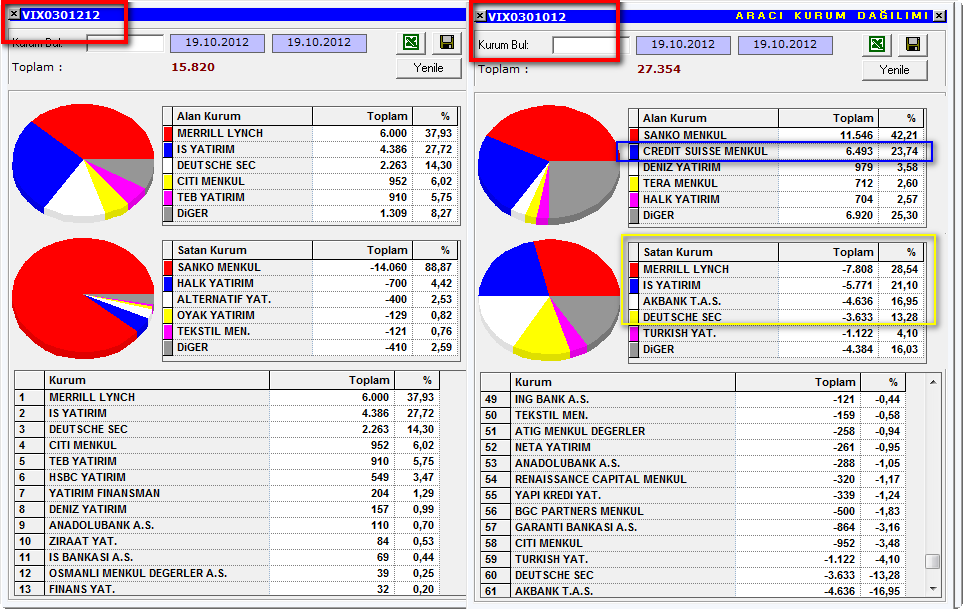Click Yenile button in VIX0301012 window

(894, 70)
